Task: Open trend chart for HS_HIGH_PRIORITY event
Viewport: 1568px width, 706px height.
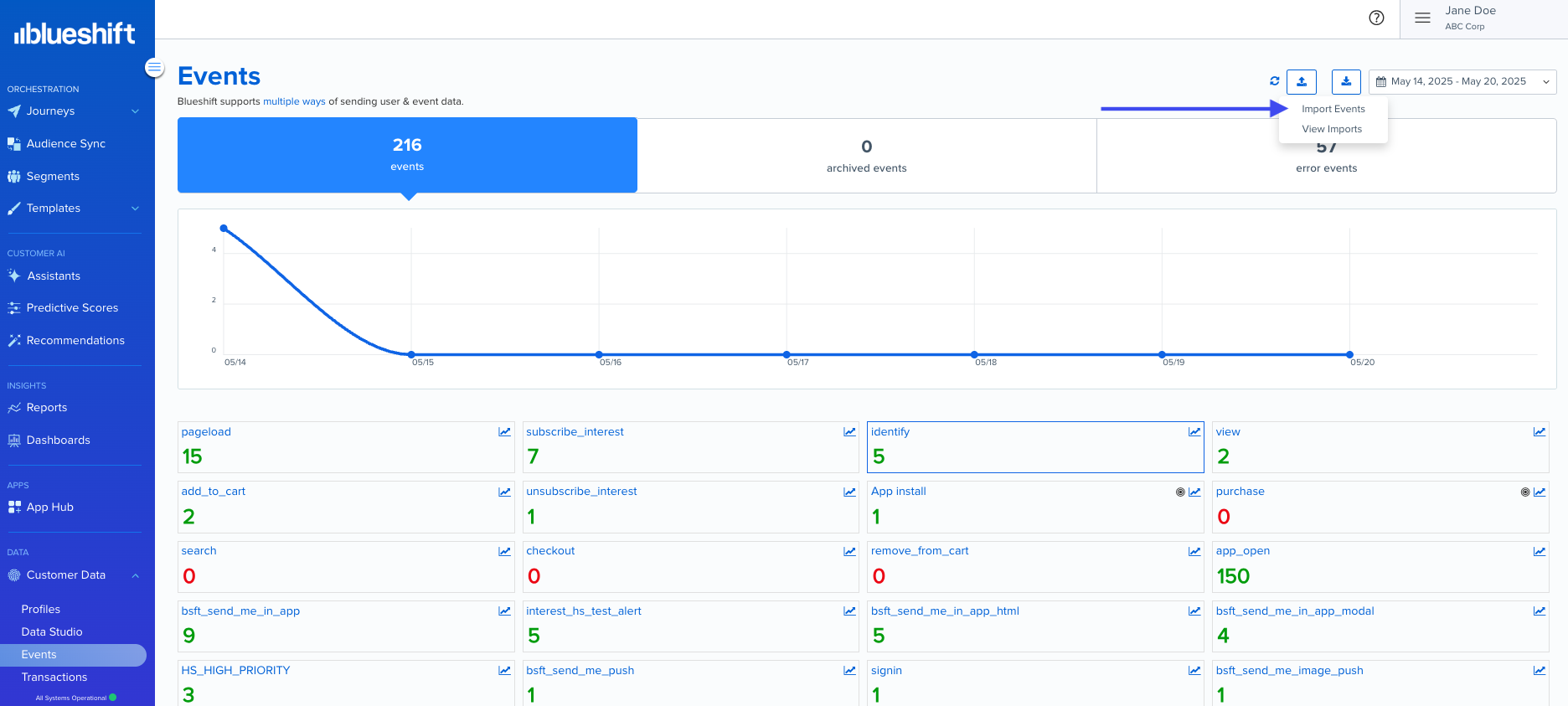Action: tap(504, 671)
